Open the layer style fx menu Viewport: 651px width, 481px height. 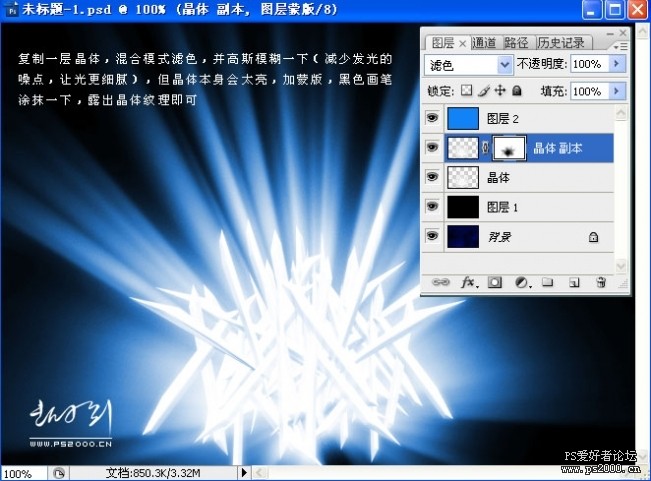tap(469, 283)
